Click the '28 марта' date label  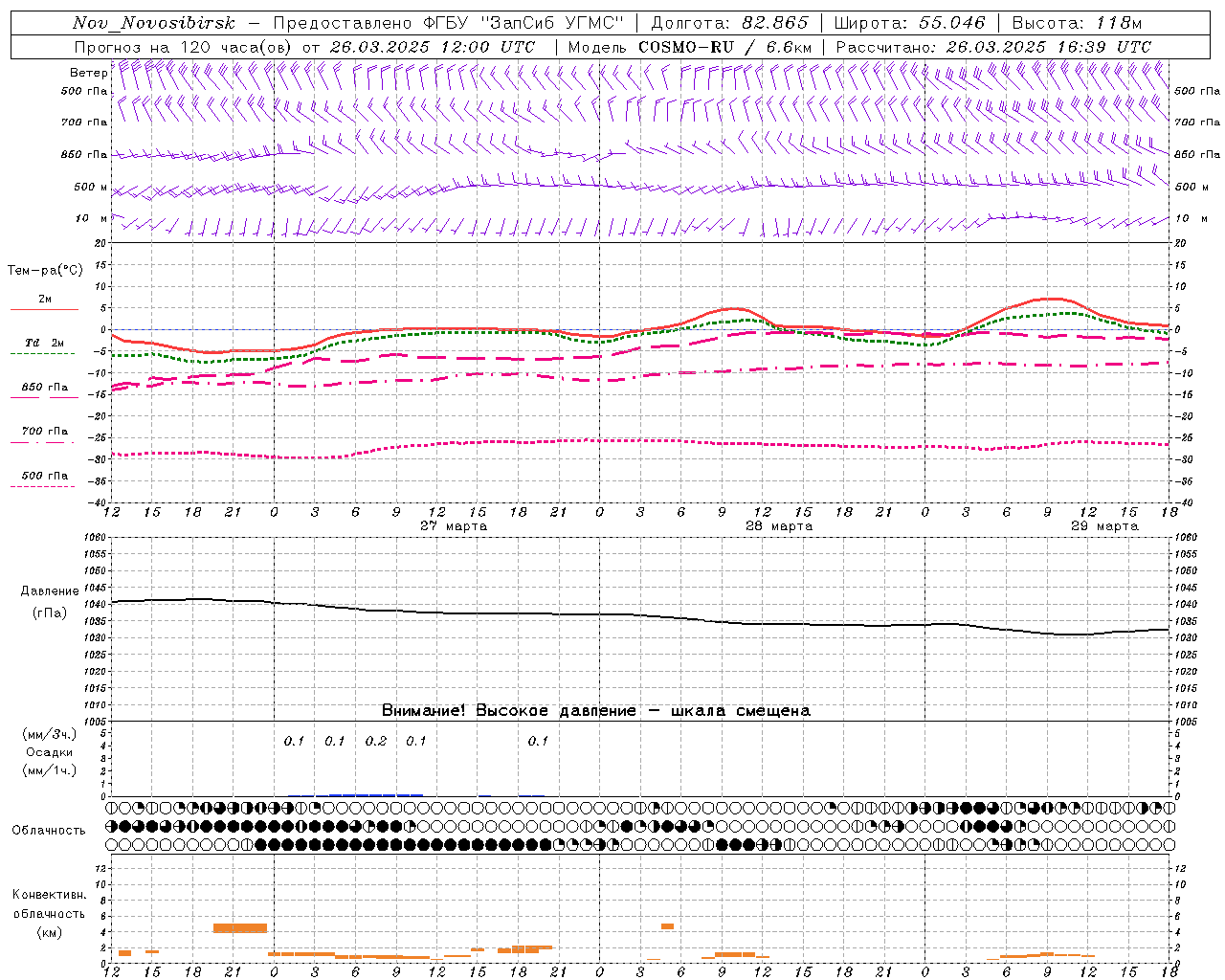point(779,526)
